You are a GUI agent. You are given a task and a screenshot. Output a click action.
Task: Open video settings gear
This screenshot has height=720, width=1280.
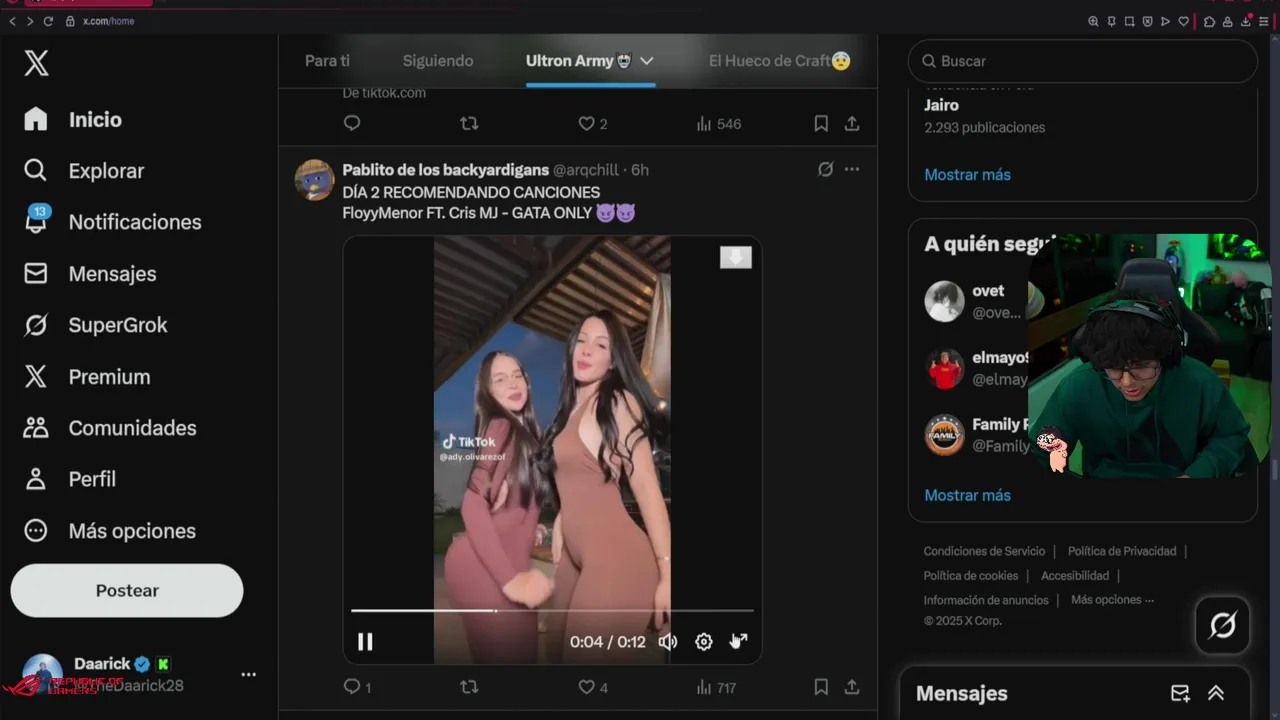point(704,642)
